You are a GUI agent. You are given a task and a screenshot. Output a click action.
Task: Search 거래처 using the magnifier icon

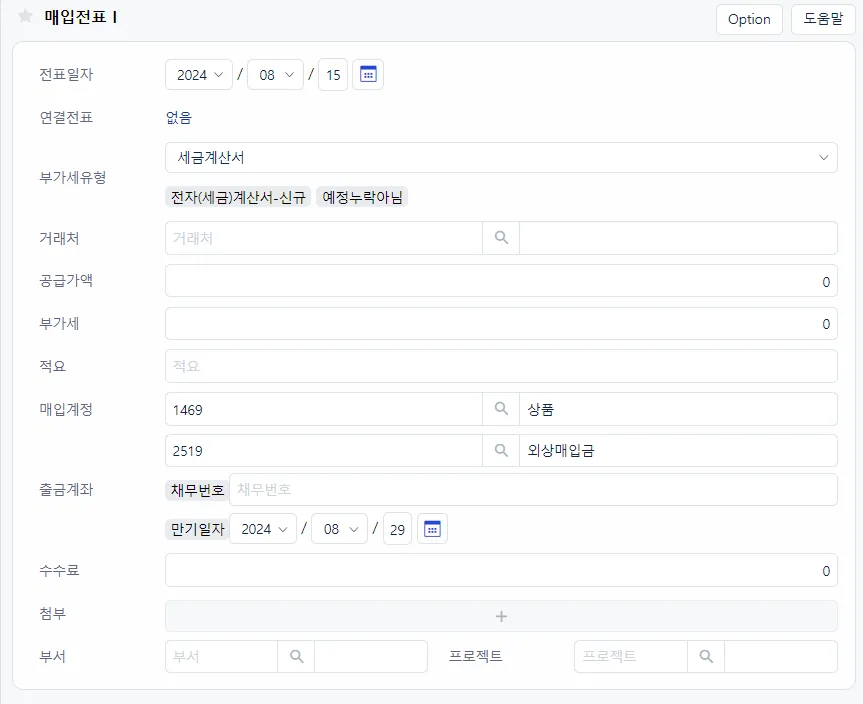pyautogui.click(x=501, y=238)
